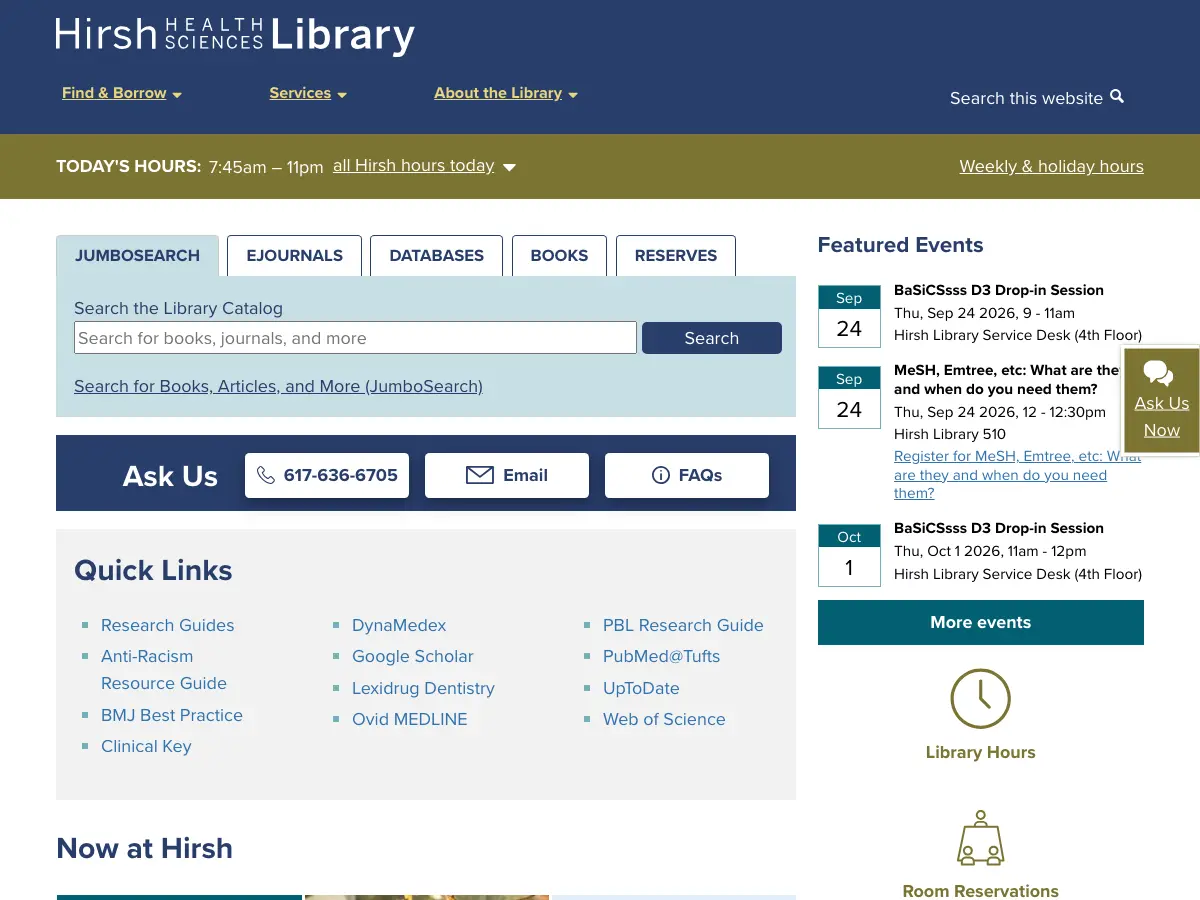Open the Research Guides quick link

[x=168, y=625]
